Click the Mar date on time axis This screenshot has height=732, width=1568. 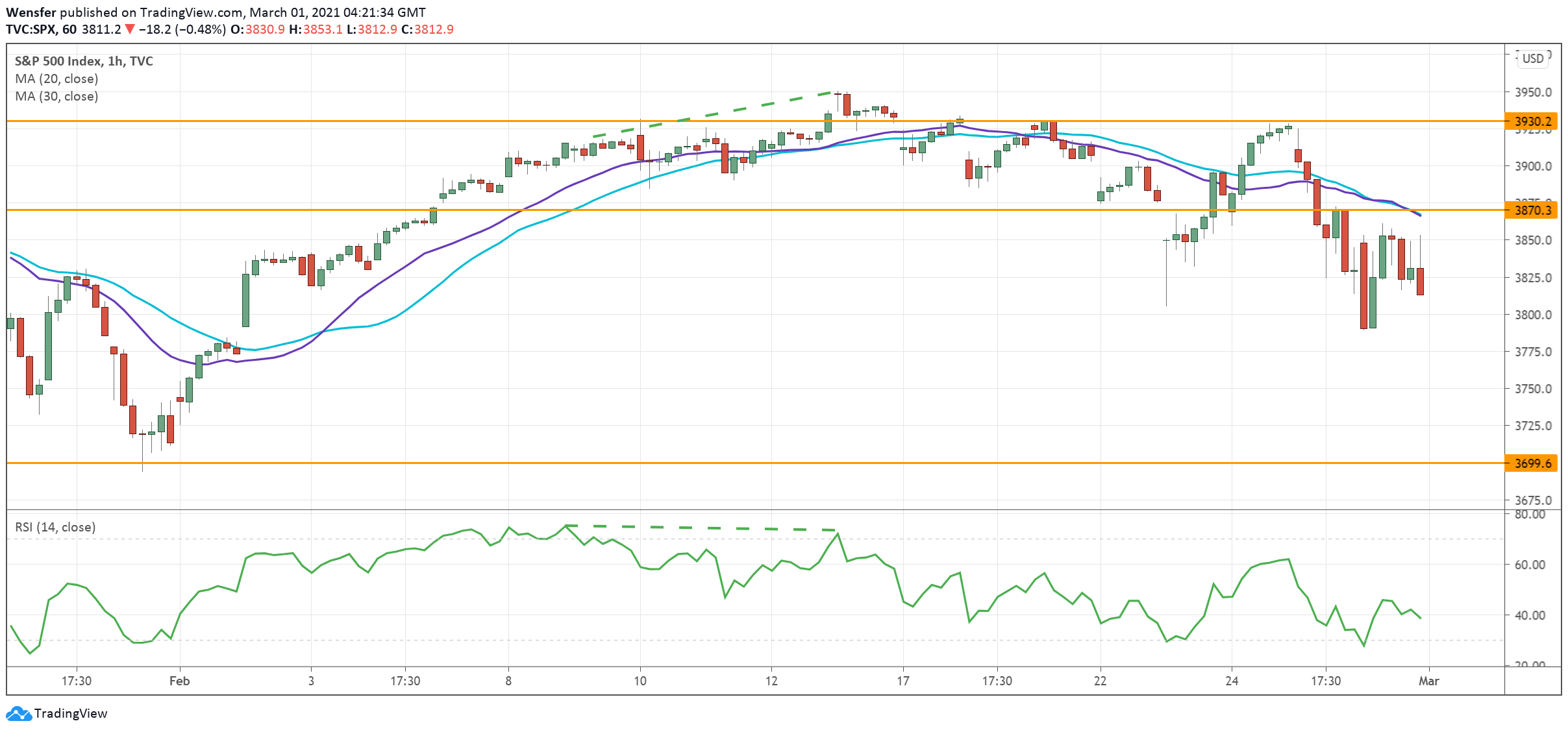point(1428,681)
